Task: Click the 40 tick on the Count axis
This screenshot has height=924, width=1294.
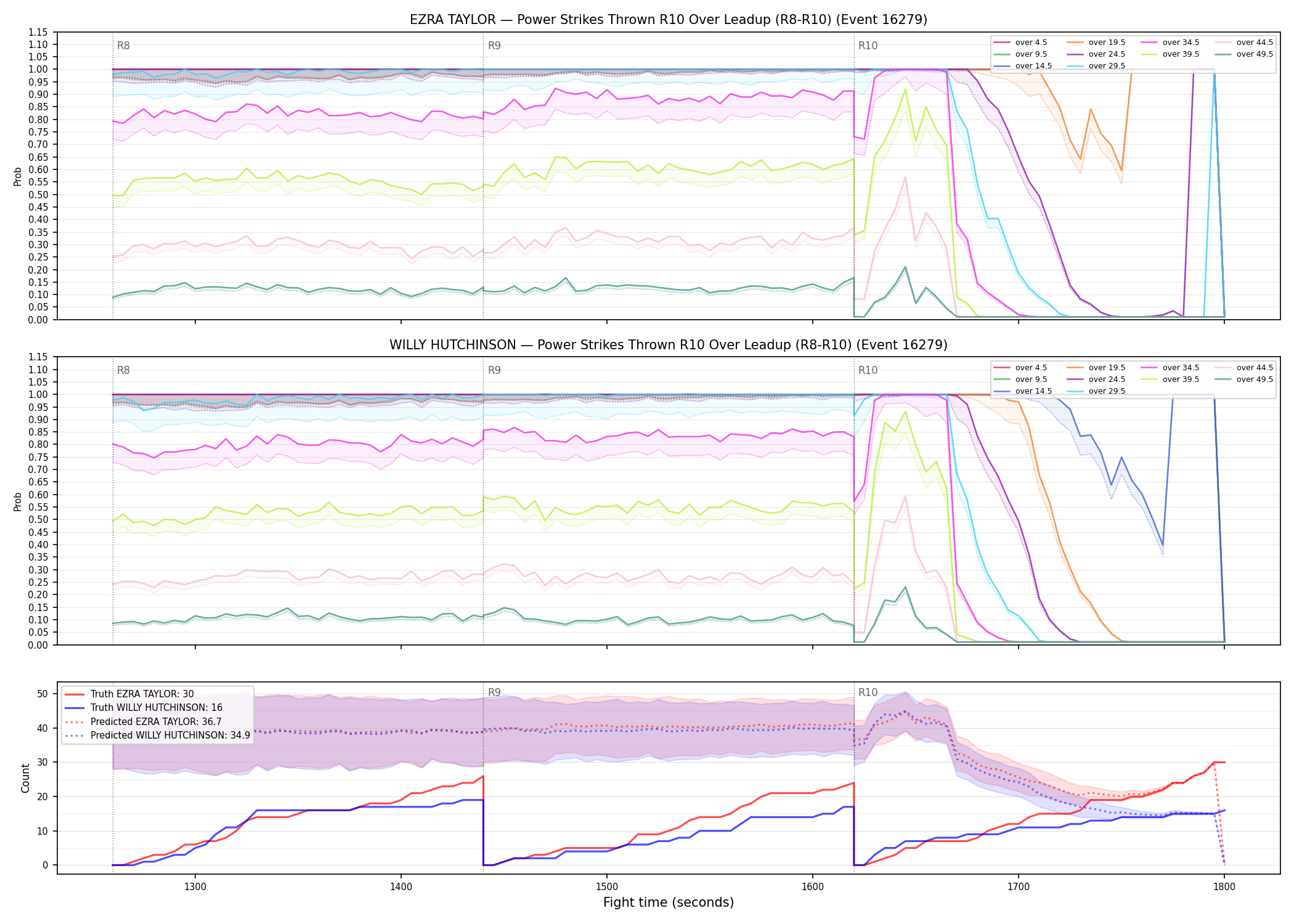Action: coord(43,728)
